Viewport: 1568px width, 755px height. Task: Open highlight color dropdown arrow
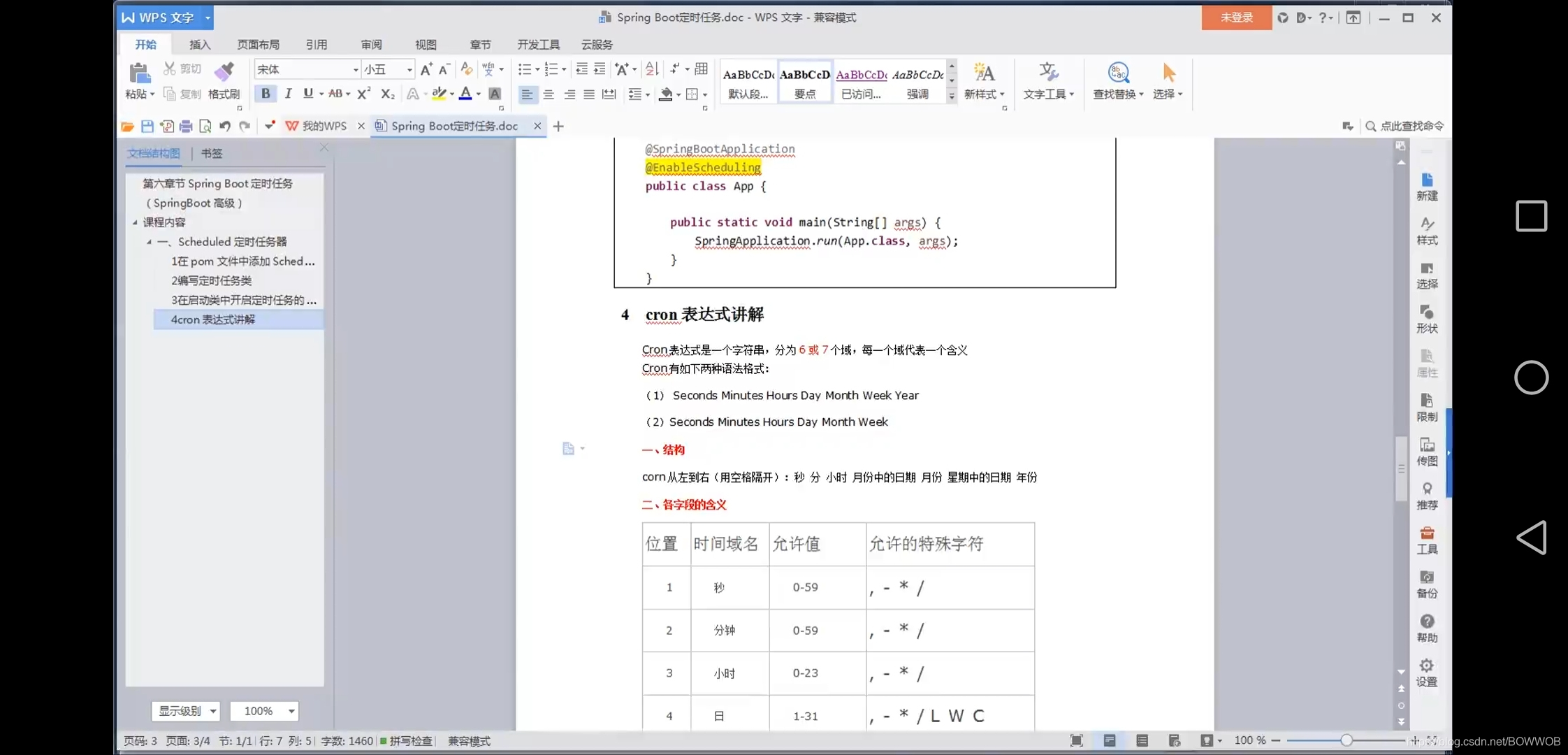click(452, 94)
